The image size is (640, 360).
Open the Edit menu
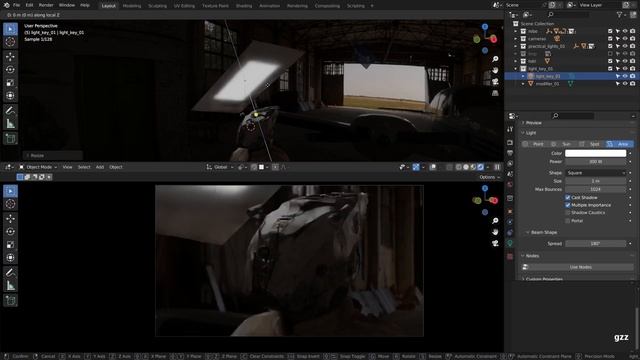coord(29,5)
